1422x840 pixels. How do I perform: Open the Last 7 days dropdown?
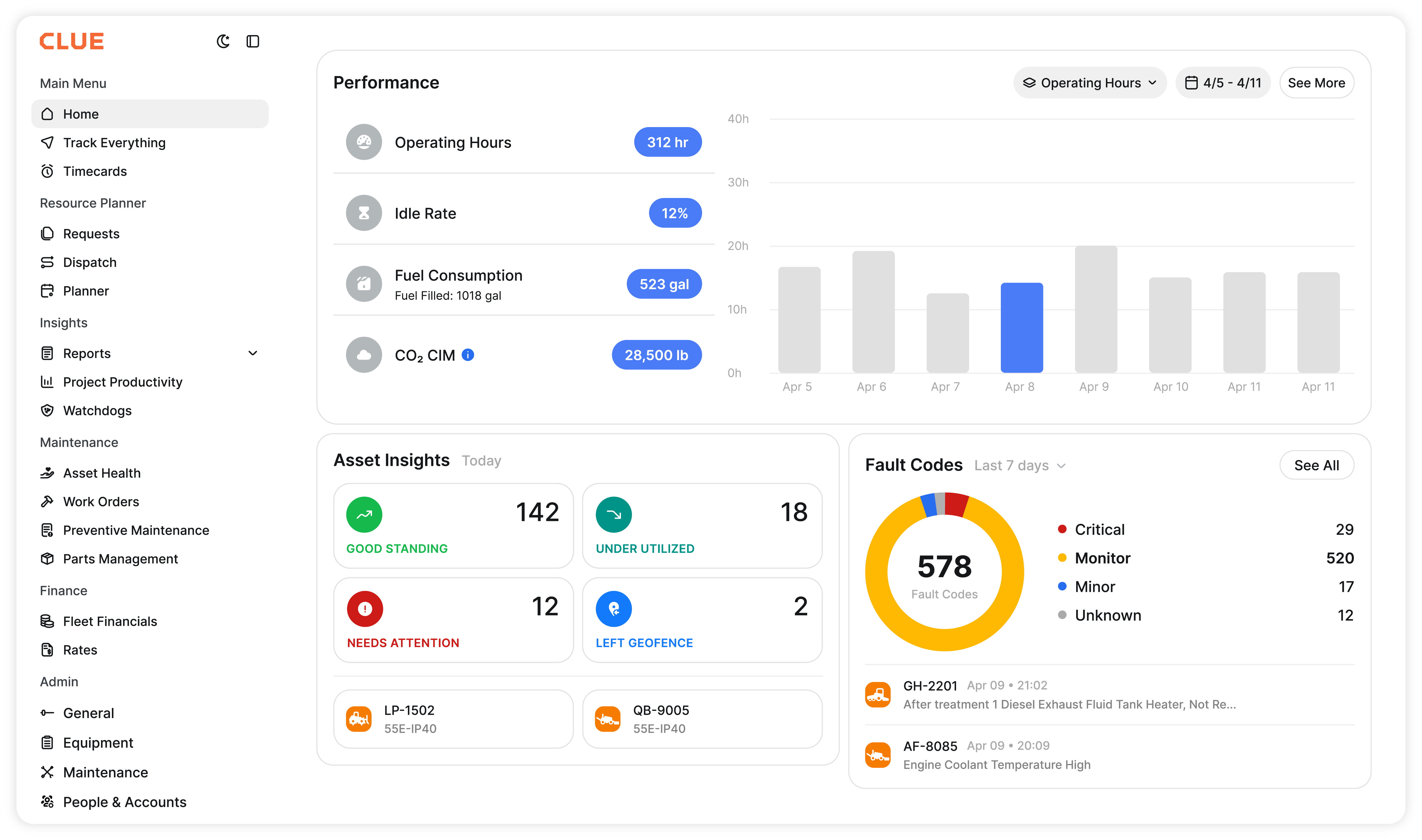[1020, 465]
